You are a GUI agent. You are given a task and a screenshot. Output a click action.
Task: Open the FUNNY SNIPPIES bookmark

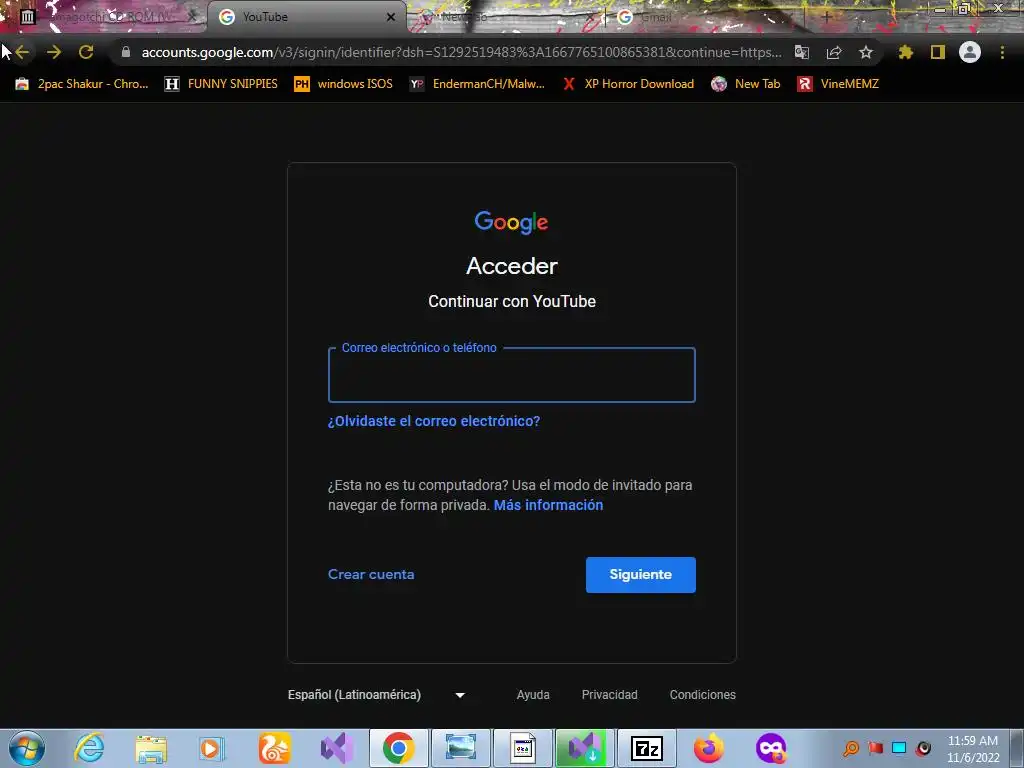click(x=221, y=84)
